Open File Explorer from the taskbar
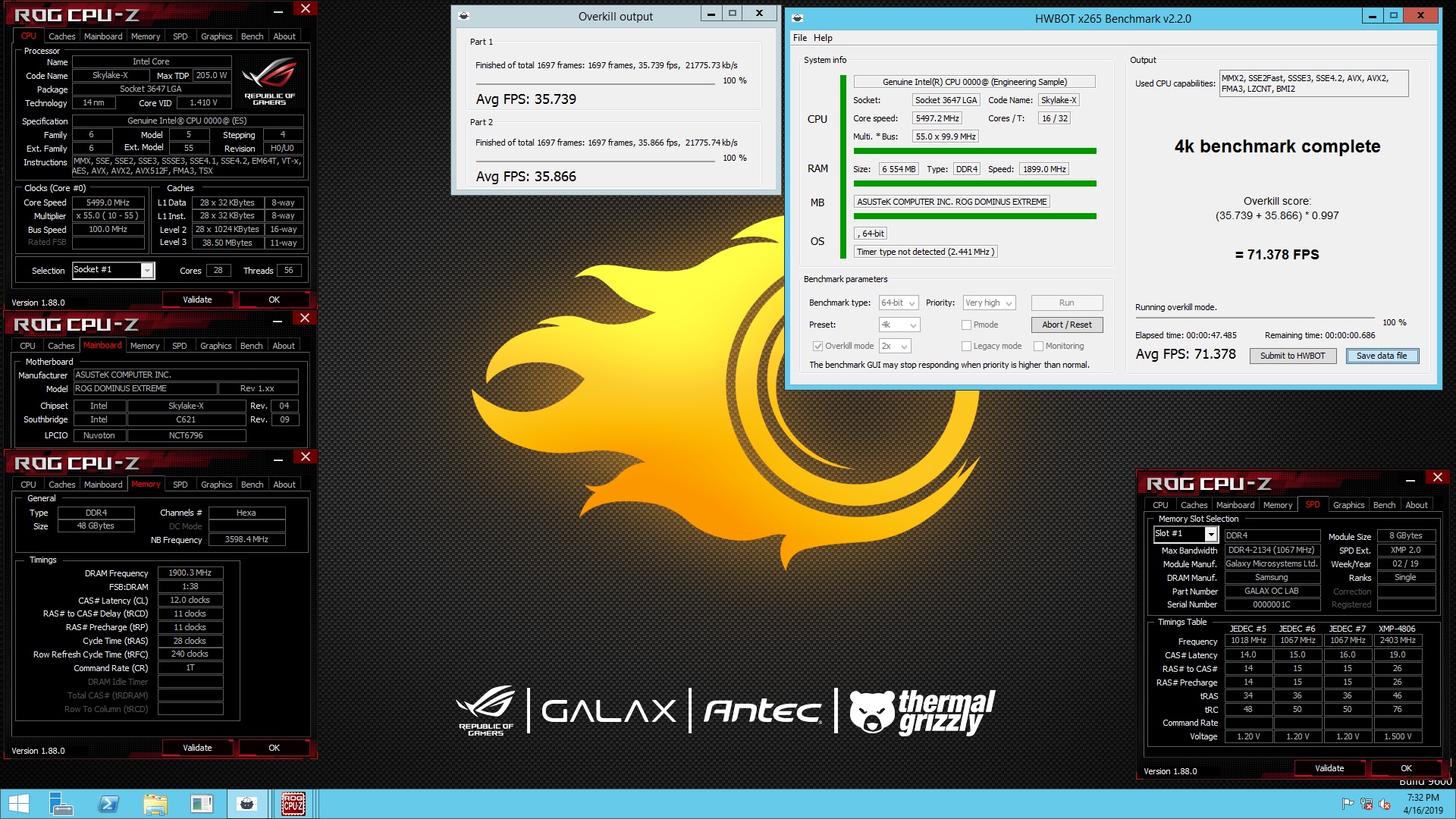Image resolution: width=1456 pixels, height=819 pixels. click(155, 804)
